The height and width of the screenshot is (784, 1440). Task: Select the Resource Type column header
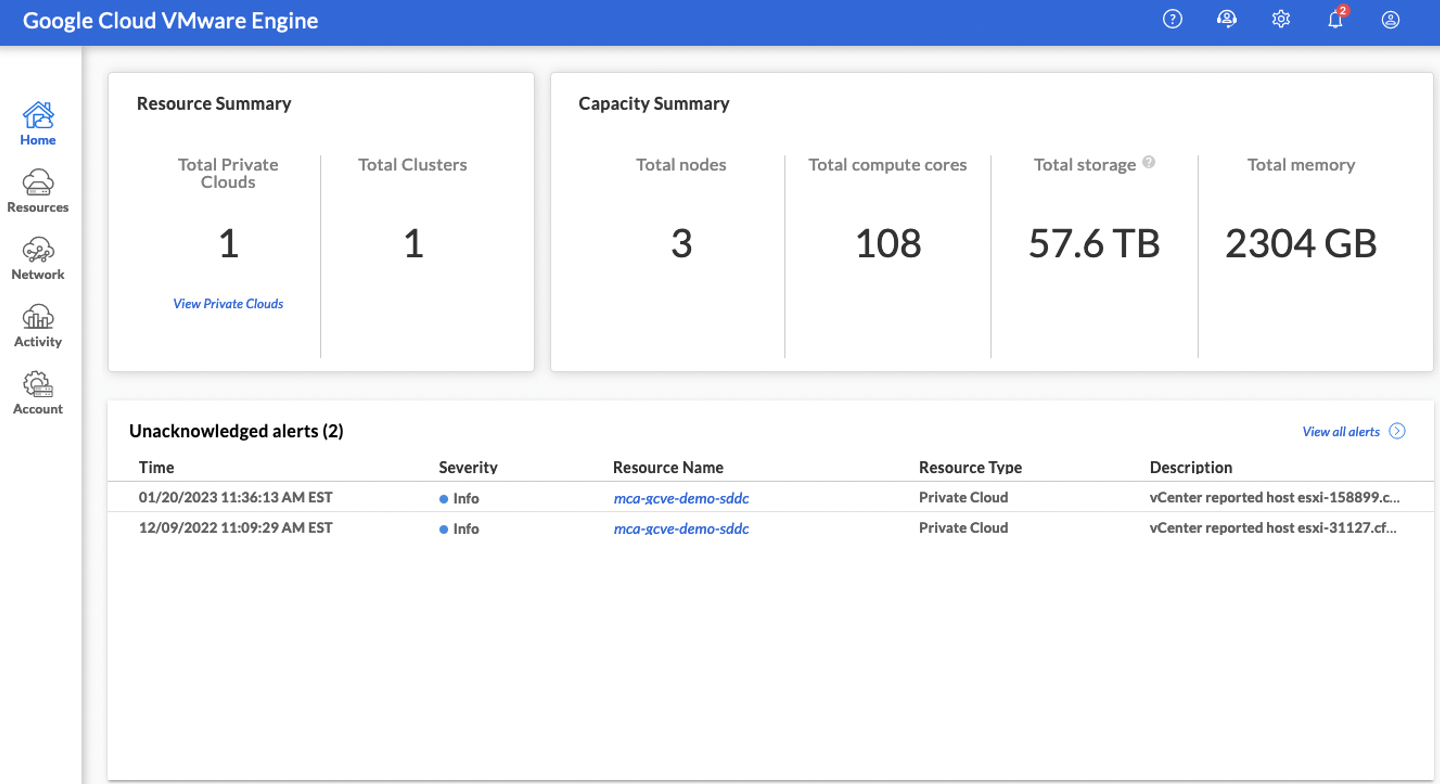click(x=970, y=467)
